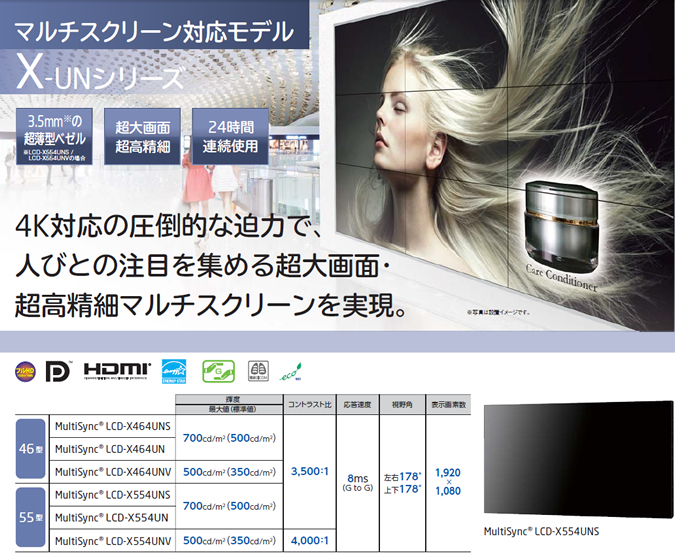Select the MultiSync LCD-X464UNS row
The width and height of the screenshot is (675, 553).
[x=113, y=426]
